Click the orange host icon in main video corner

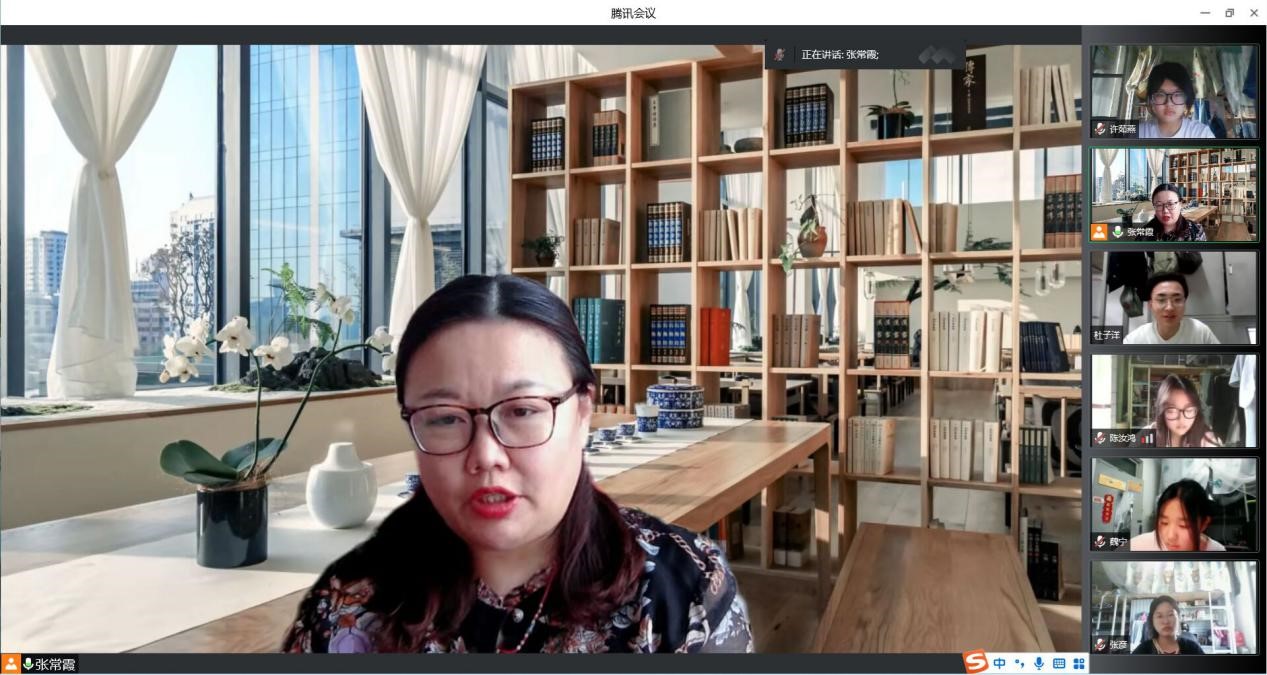(x=10, y=664)
